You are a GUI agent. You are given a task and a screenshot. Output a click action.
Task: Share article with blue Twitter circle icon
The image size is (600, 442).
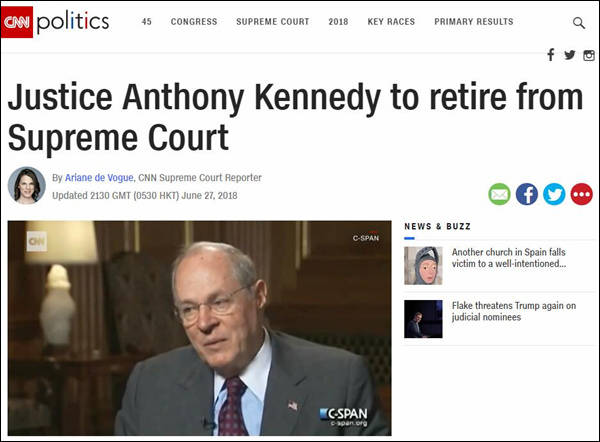pyautogui.click(x=554, y=194)
